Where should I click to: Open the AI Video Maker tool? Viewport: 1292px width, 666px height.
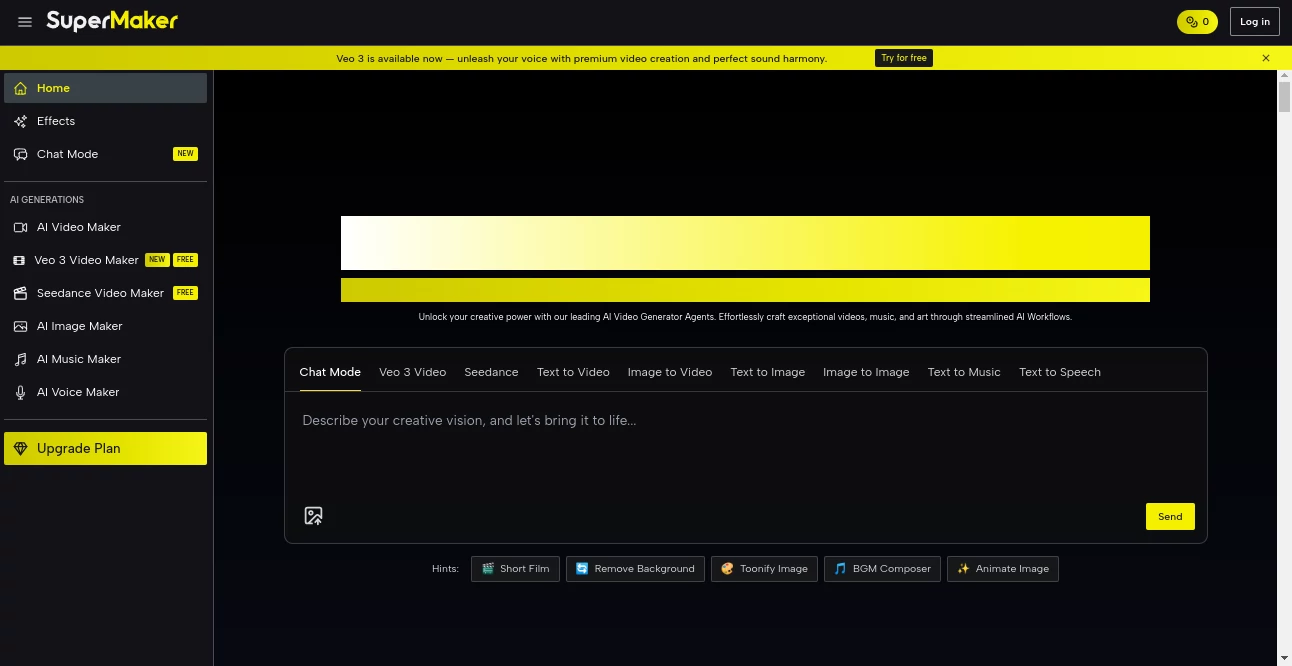pos(78,227)
